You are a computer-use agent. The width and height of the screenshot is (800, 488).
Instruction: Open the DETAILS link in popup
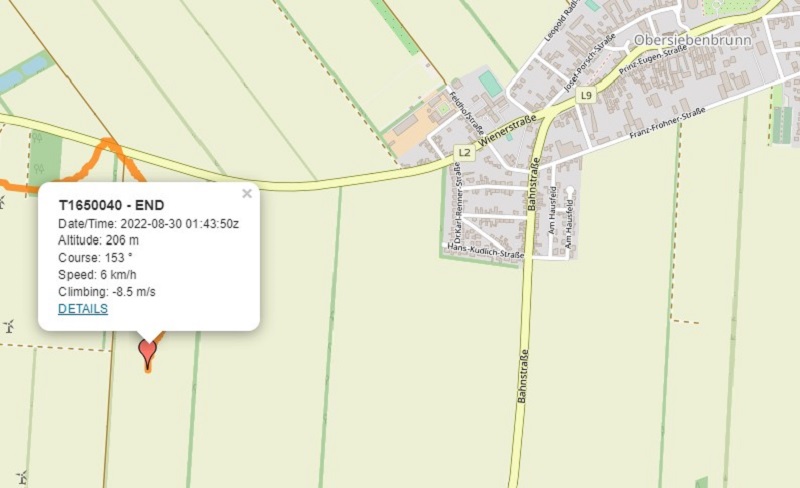(83, 309)
